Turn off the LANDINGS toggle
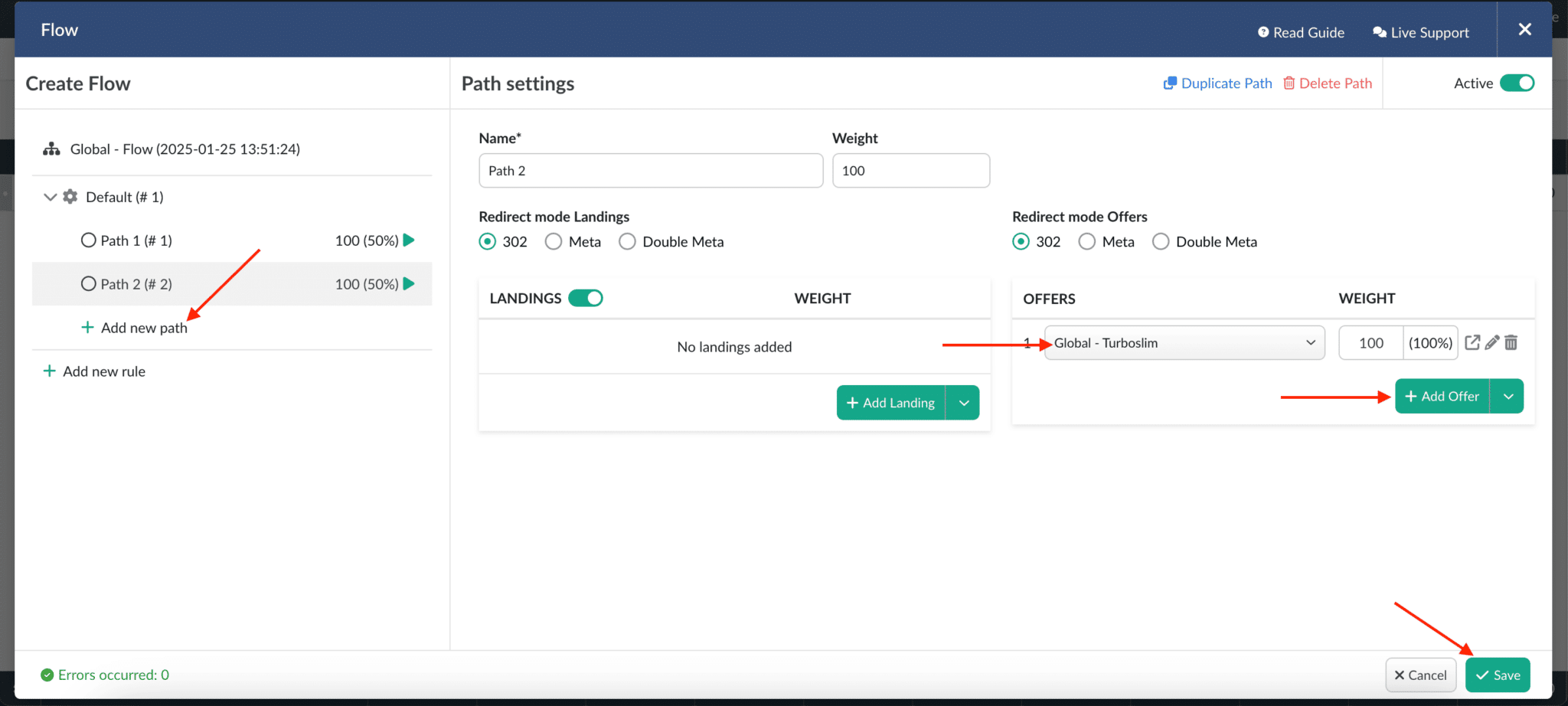Image resolution: width=1568 pixels, height=706 pixels. click(585, 298)
